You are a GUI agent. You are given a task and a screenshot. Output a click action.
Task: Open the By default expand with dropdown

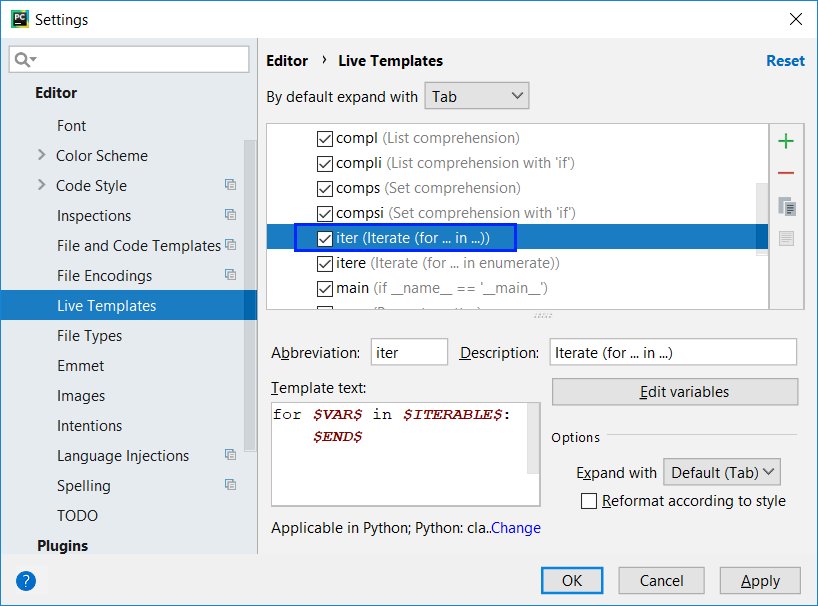pyautogui.click(x=477, y=96)
